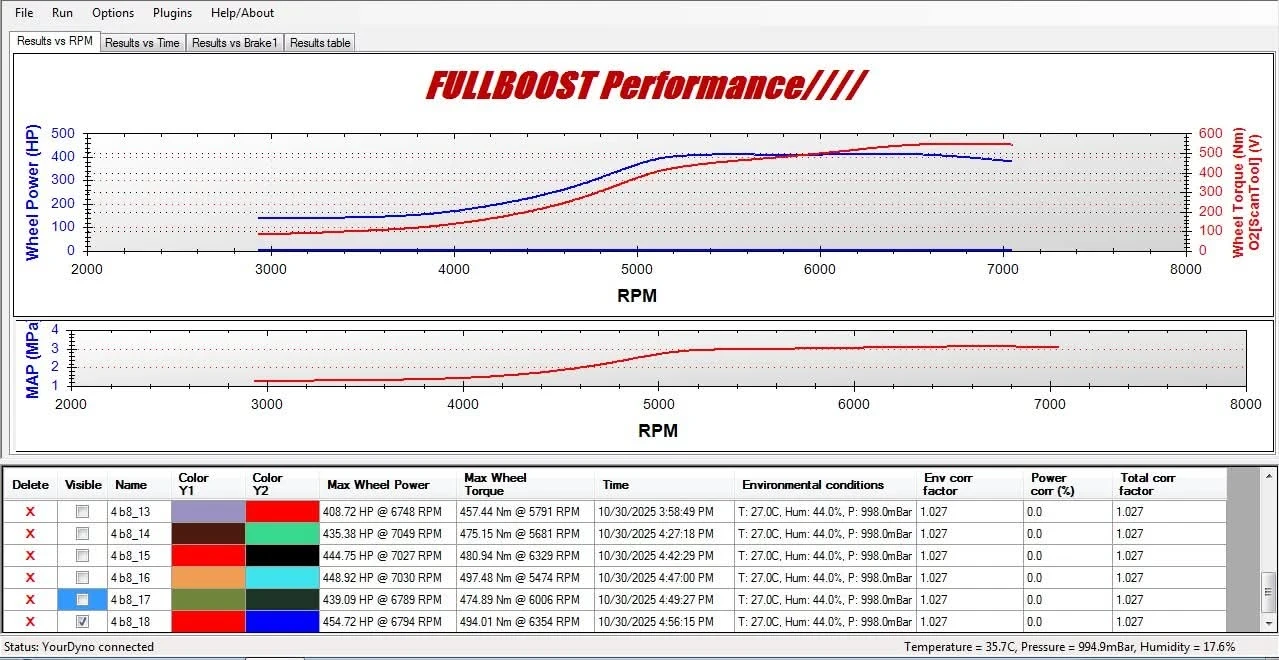Viewport: 1279px width, 660px height.
Task: Delete run 4b8_13 with red X
Action: pyautogui.click(x=30, y=511)
